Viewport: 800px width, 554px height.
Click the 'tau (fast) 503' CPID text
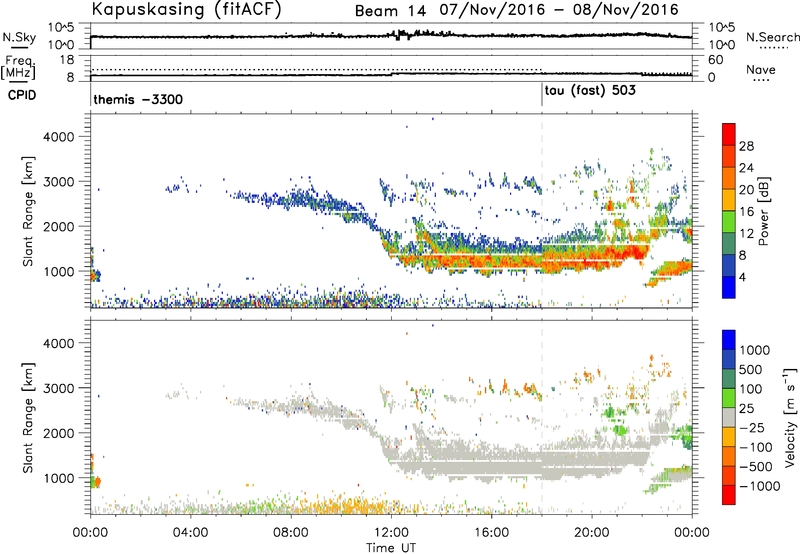(590, 91)
